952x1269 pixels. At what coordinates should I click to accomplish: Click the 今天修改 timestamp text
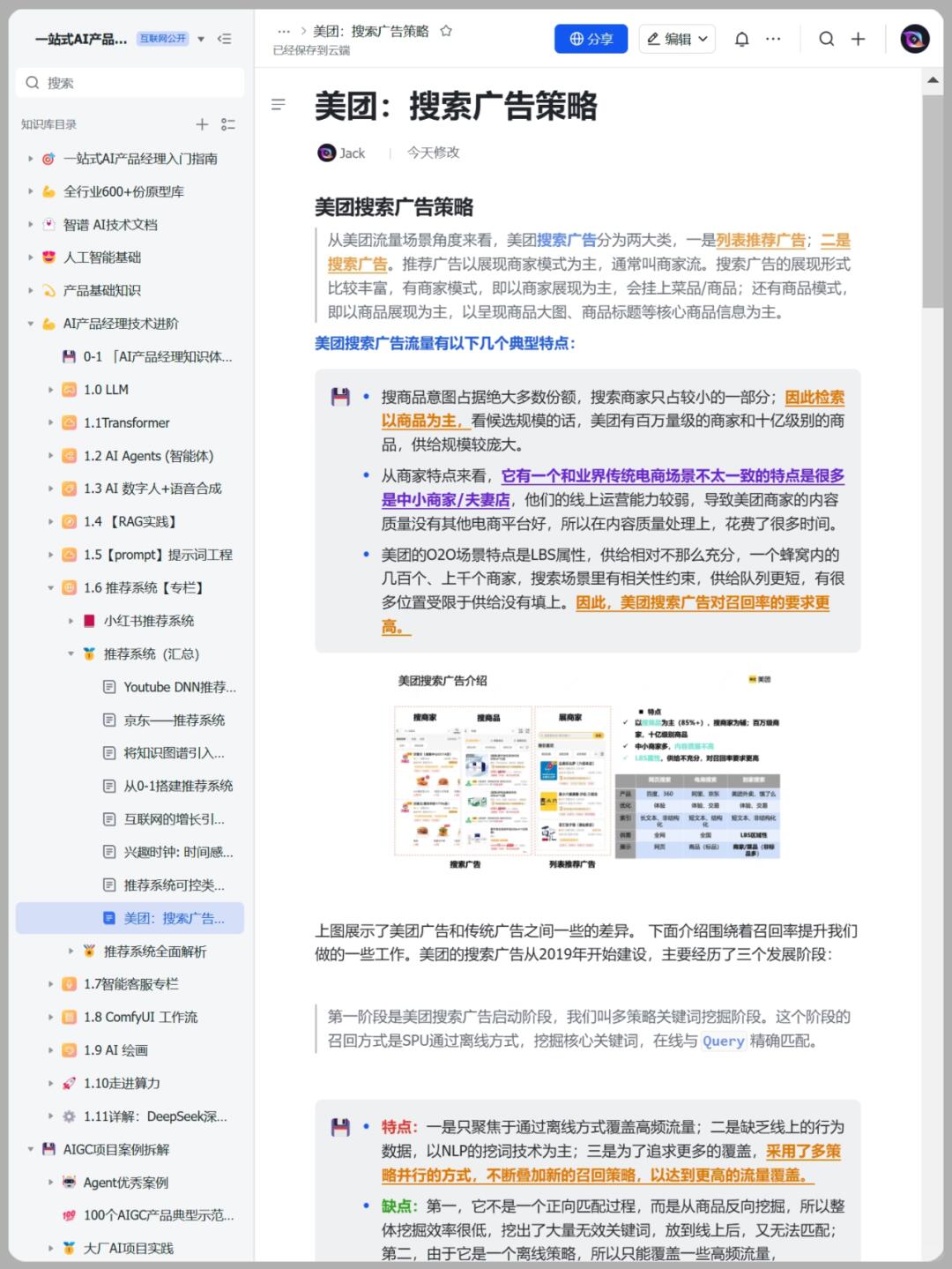[434, 153]
